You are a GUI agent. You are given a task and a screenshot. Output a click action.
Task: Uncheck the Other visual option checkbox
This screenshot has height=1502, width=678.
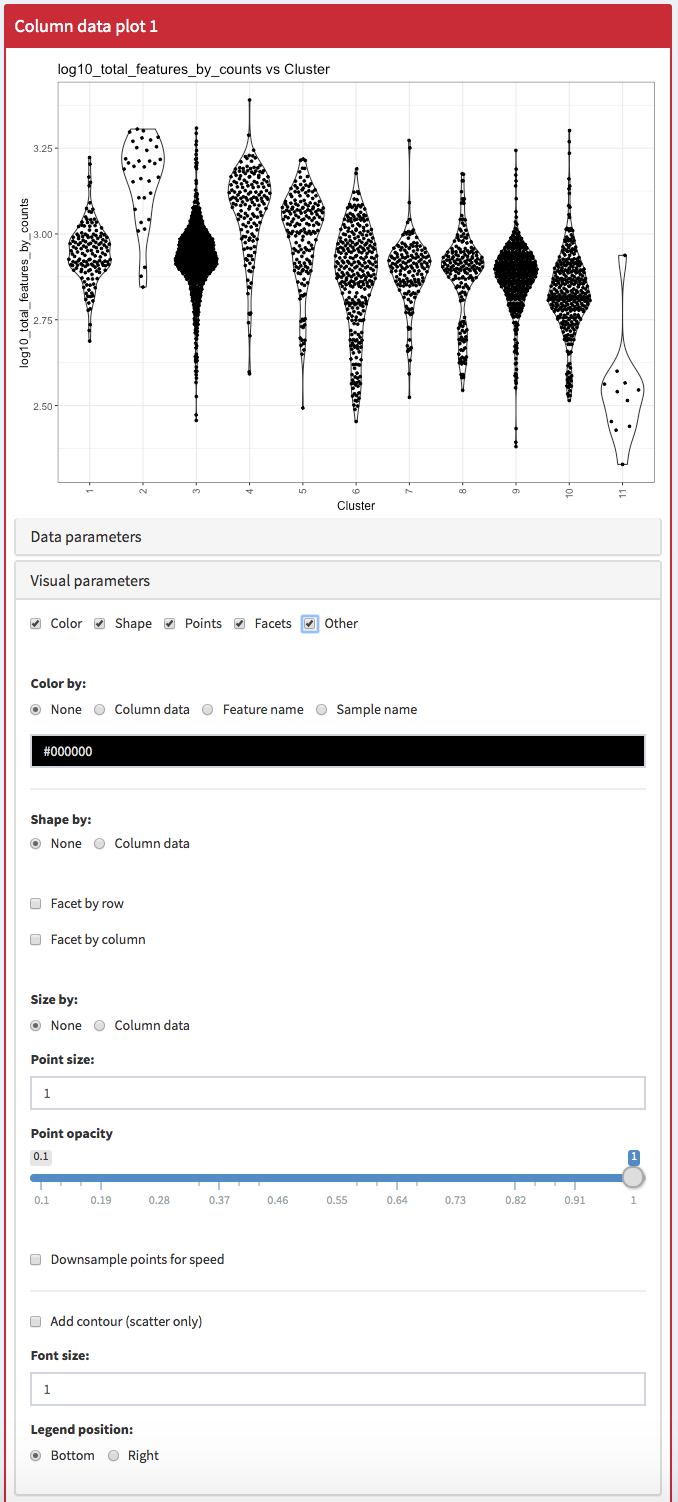point(310,624)
